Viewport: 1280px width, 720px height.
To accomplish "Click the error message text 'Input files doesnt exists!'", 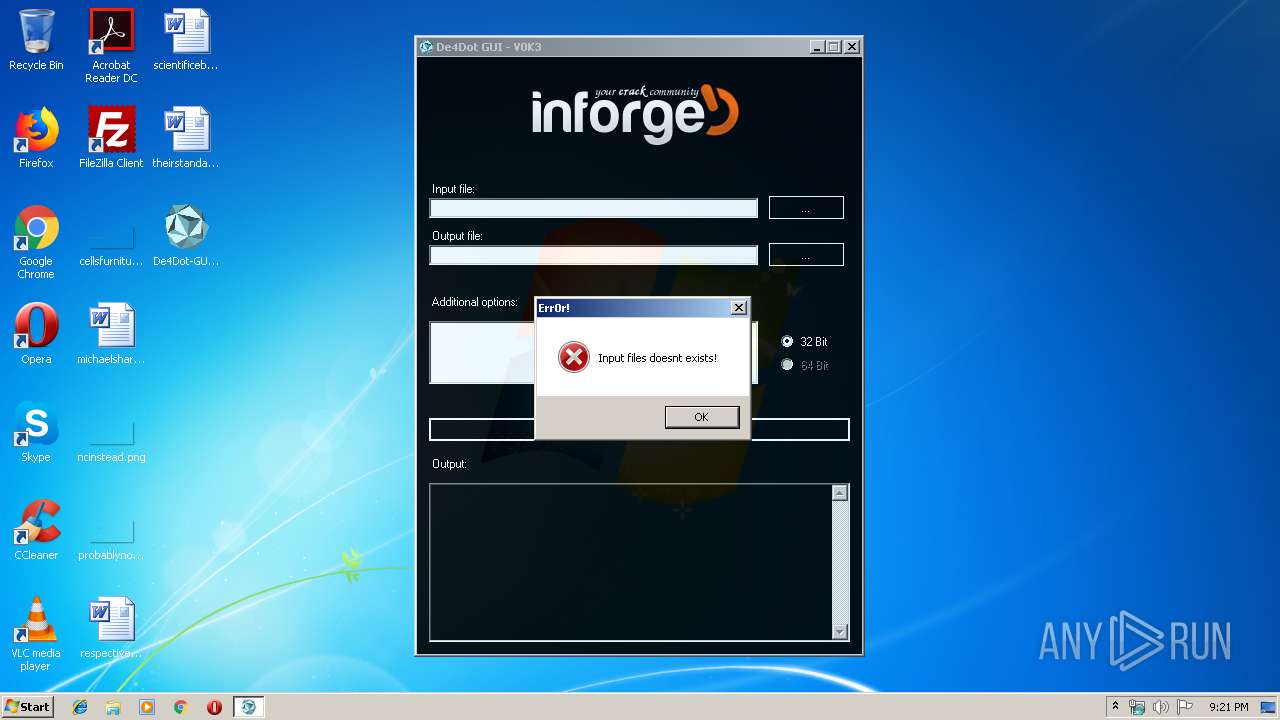I will (x=657, y=358).
